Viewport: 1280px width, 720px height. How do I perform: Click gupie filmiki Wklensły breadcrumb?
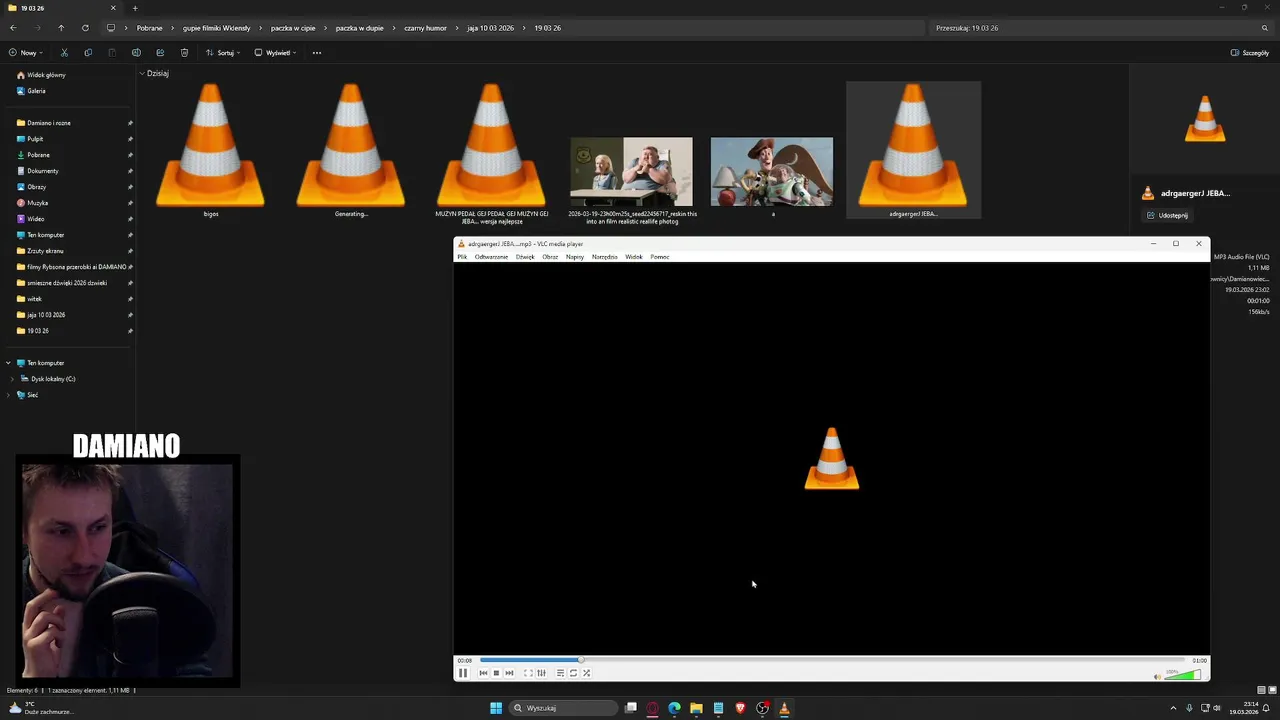point(216,28)
